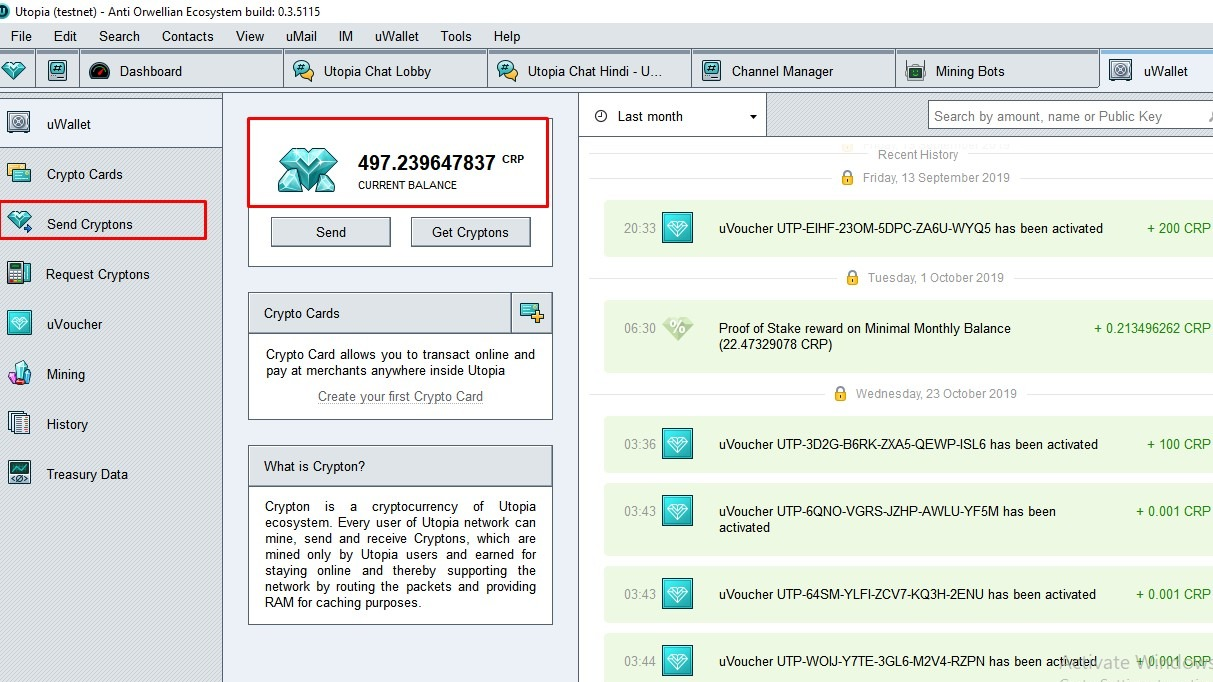Click voucher icon for UTP-6QNO transaction
The width and height of the screenshot is (1213, 682).
(677, 511)
